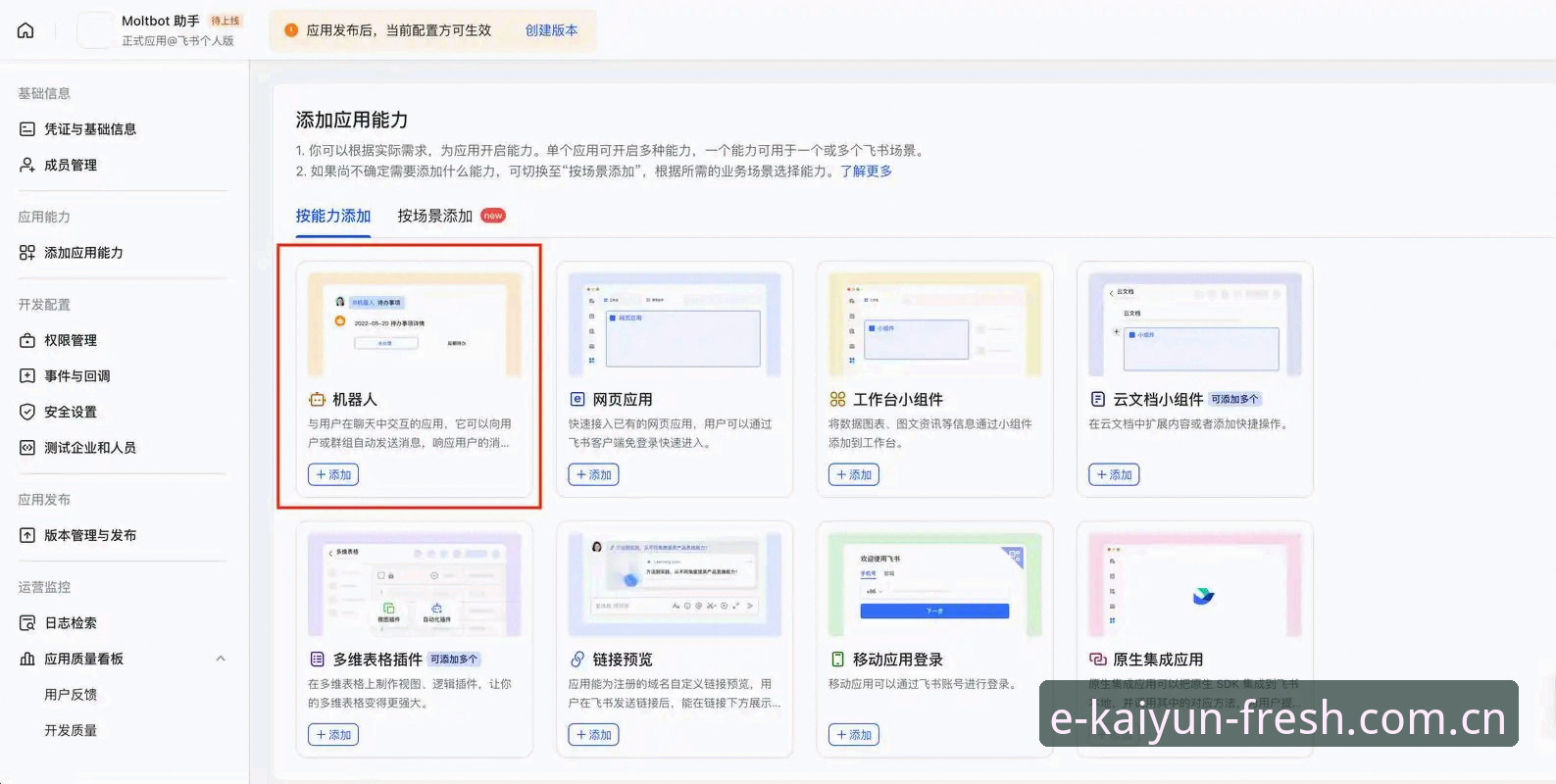Add the 网页应用 capability
Viewport: 1556px width, 784px height.
click(x=593, y=474)
